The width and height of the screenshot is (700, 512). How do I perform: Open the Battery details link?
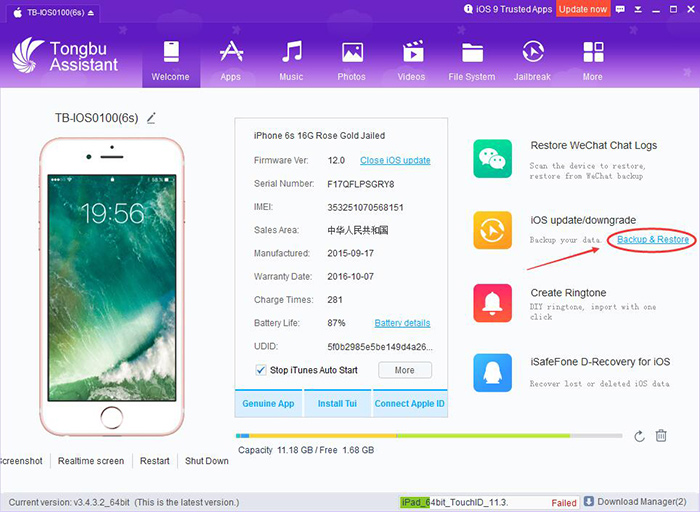402,323
